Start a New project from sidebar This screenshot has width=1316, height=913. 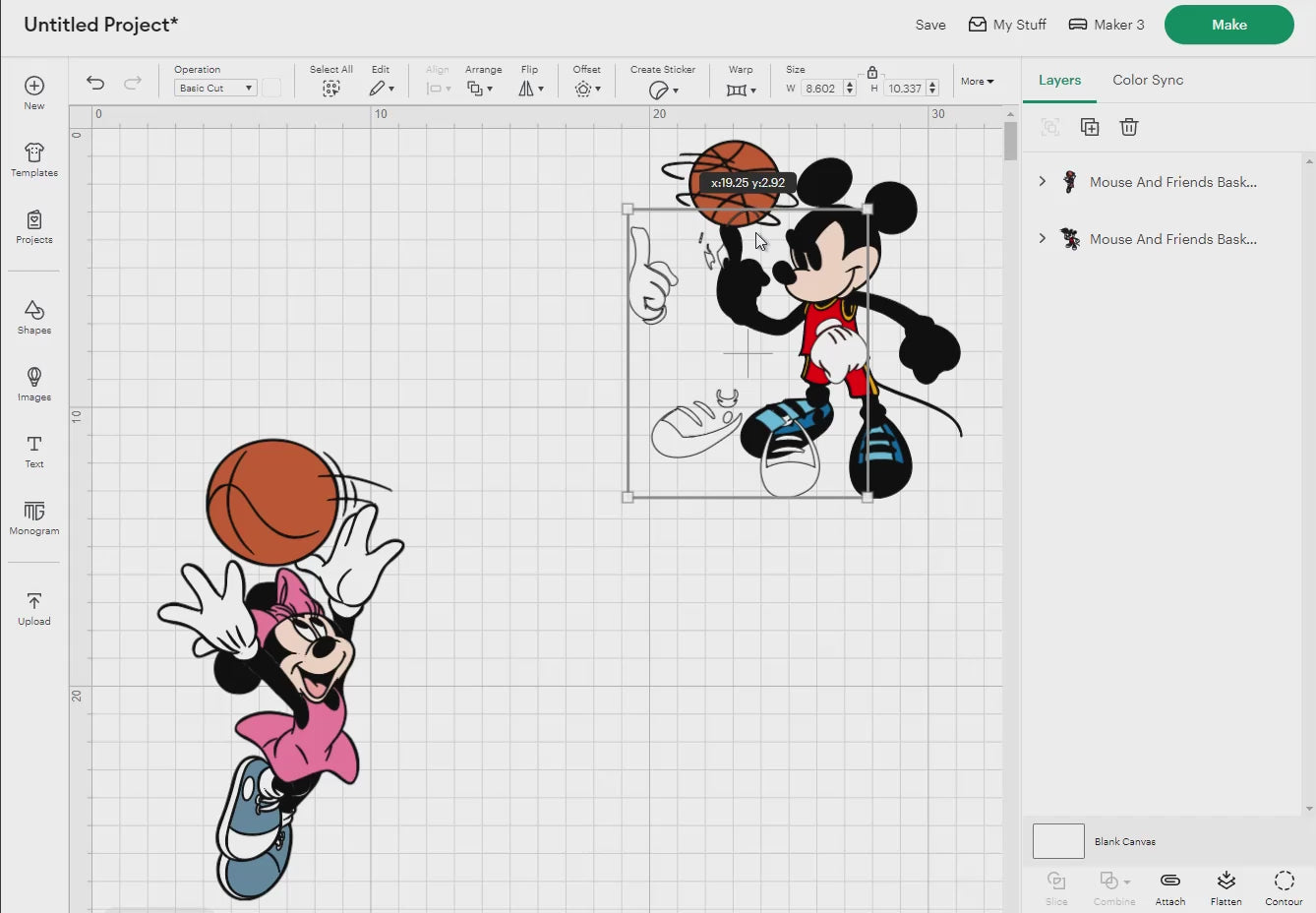click(x=34, y=92)
